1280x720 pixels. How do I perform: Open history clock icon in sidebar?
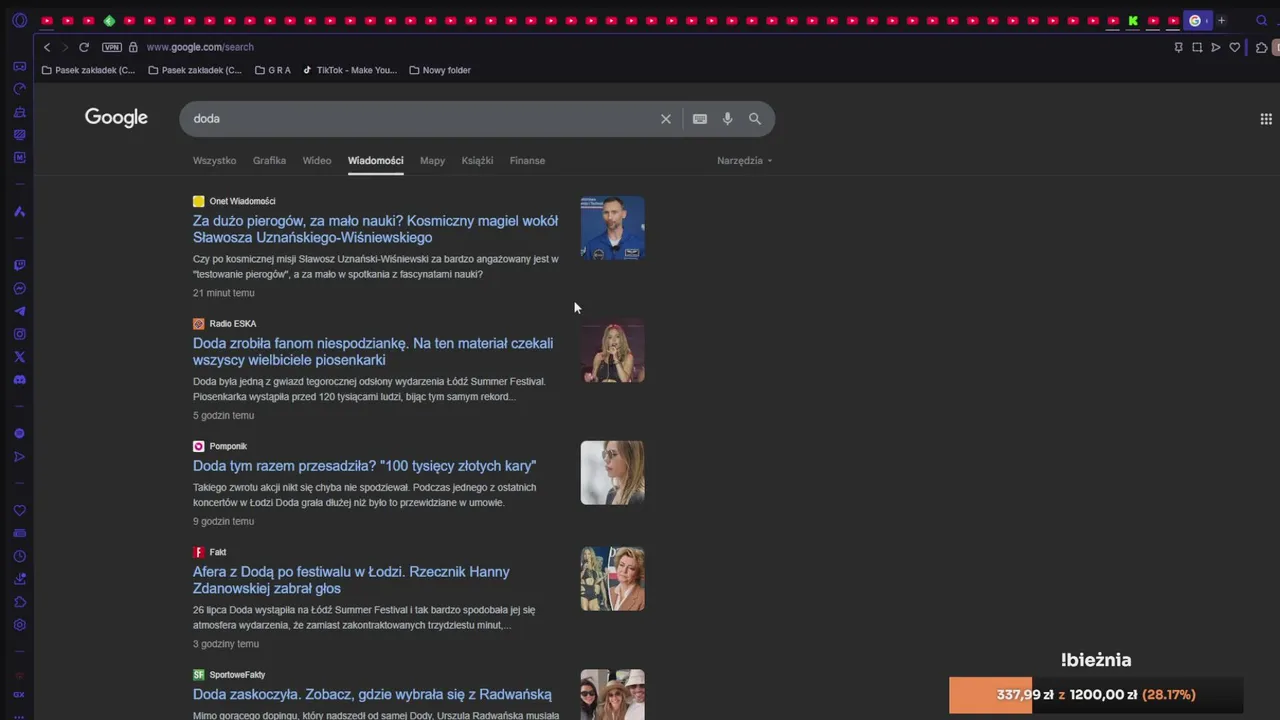click(x=19, y=556)
